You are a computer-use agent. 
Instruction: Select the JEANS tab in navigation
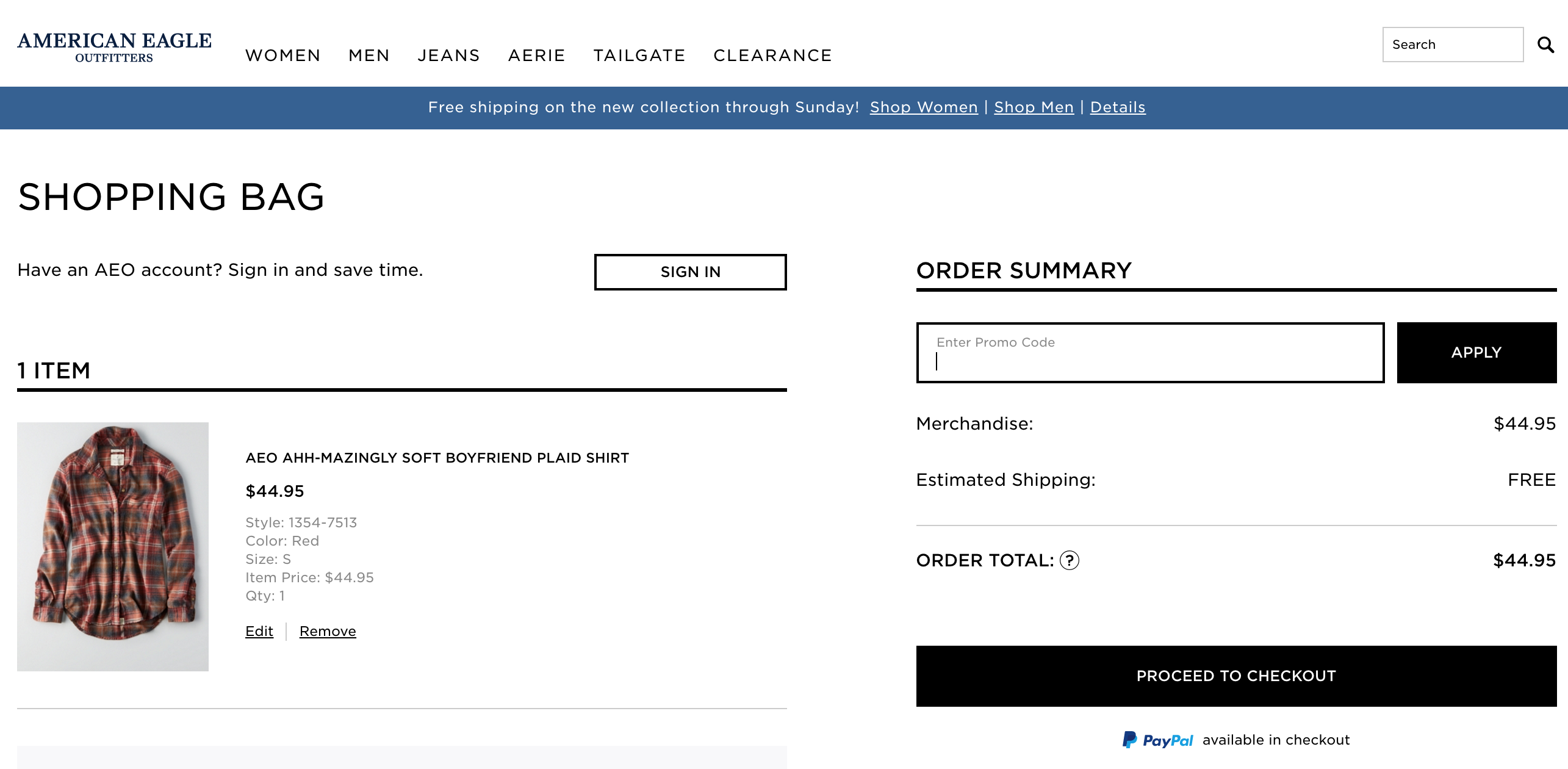tap(448, 55)
